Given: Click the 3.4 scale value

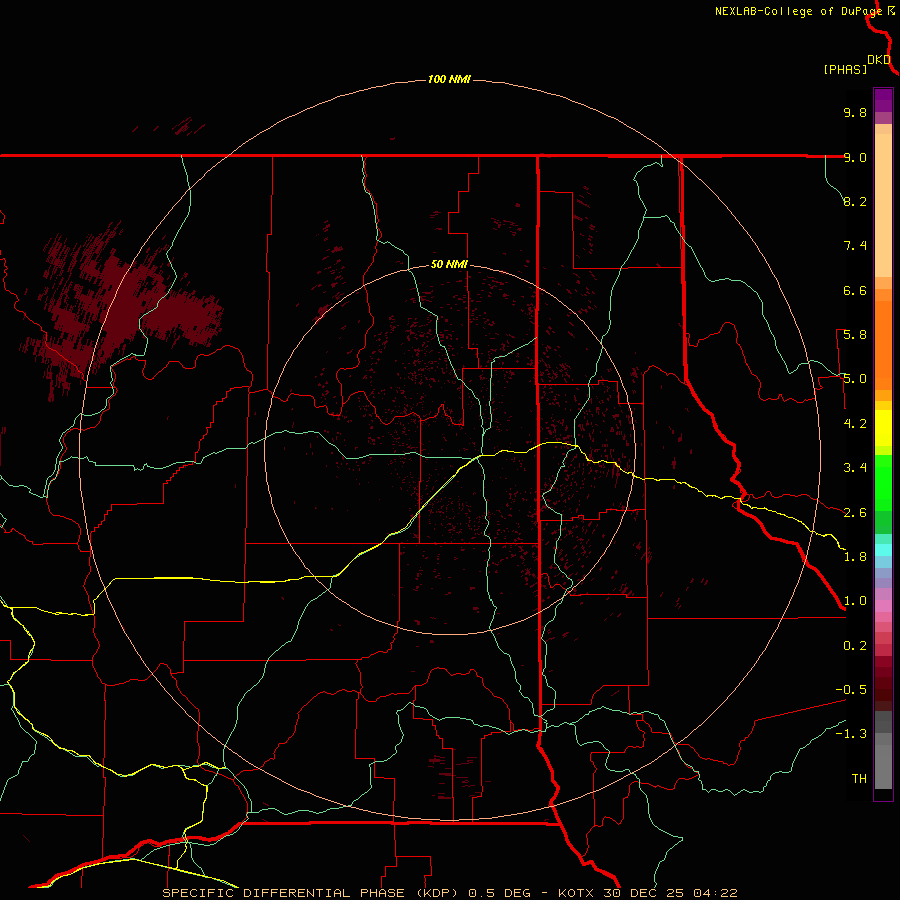Looking at the screenshot, I should tap(855, 468).
